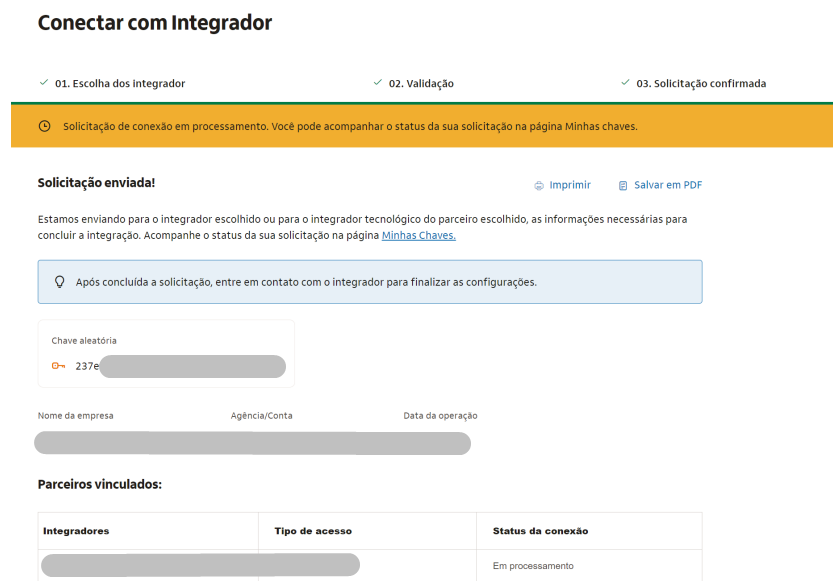Click the Tipo de acesso column header
833x581 pixels.
[x=313, y=531]
